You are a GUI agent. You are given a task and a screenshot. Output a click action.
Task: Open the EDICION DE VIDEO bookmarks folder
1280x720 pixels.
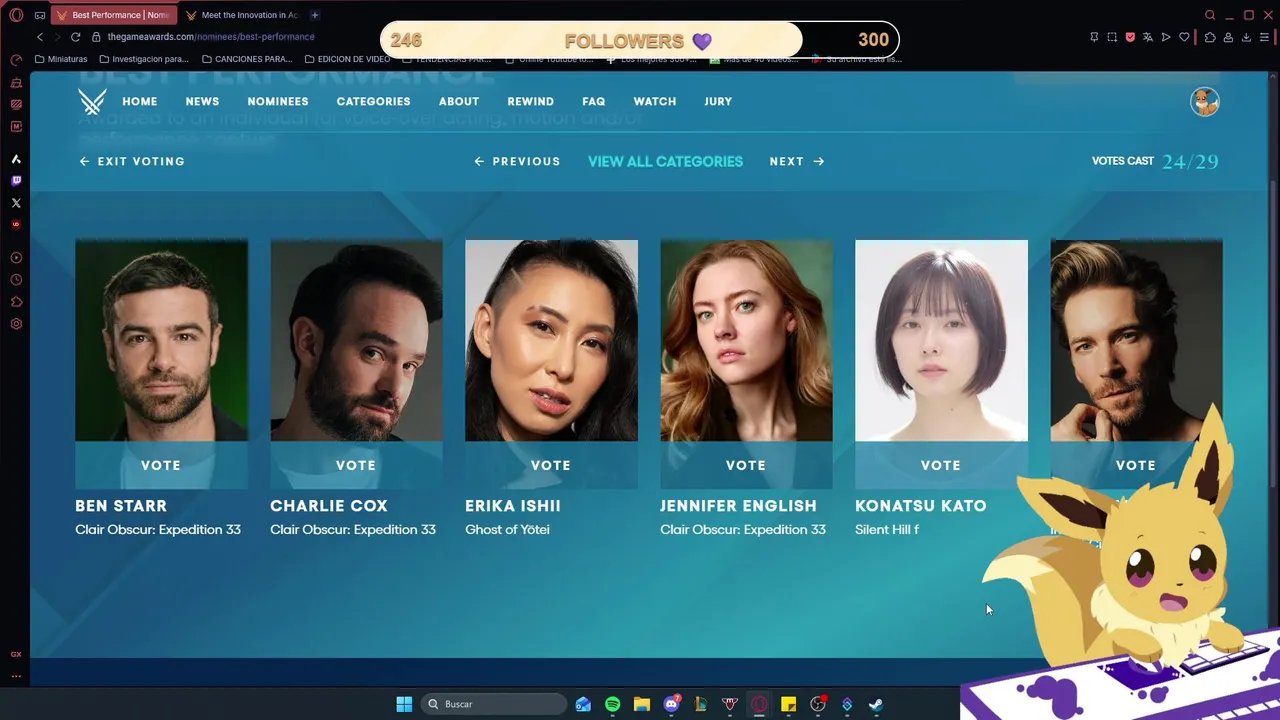[x=347, y=59]
